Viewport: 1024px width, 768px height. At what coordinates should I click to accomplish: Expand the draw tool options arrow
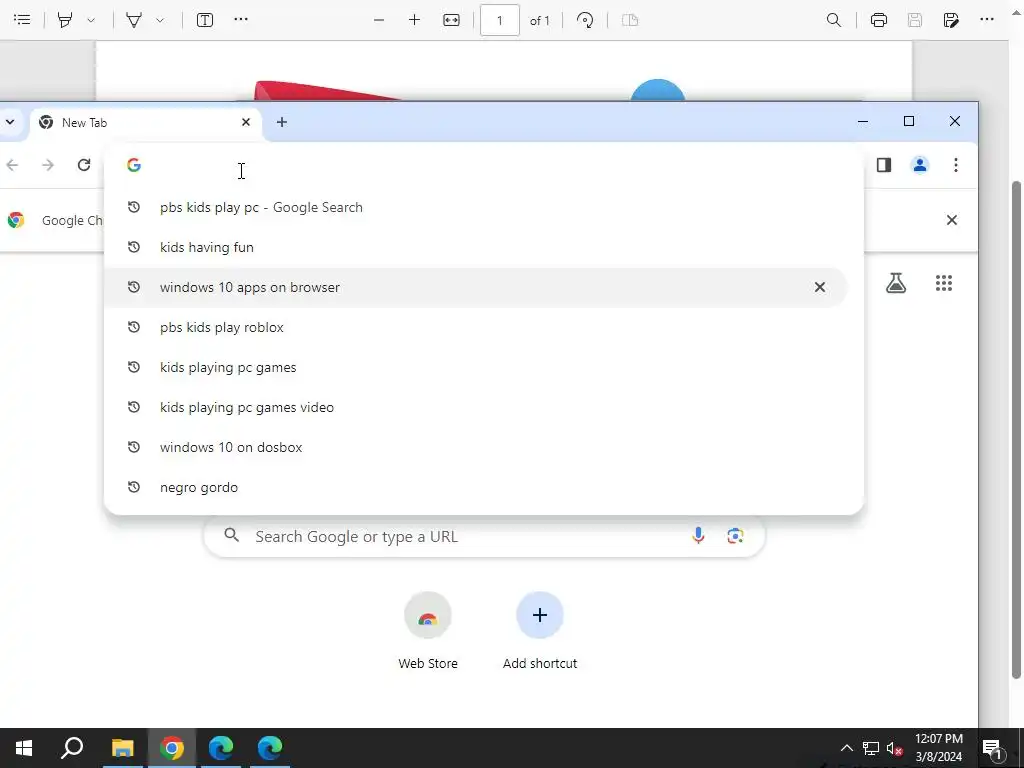pyautogui.click(x=159, y=20)
